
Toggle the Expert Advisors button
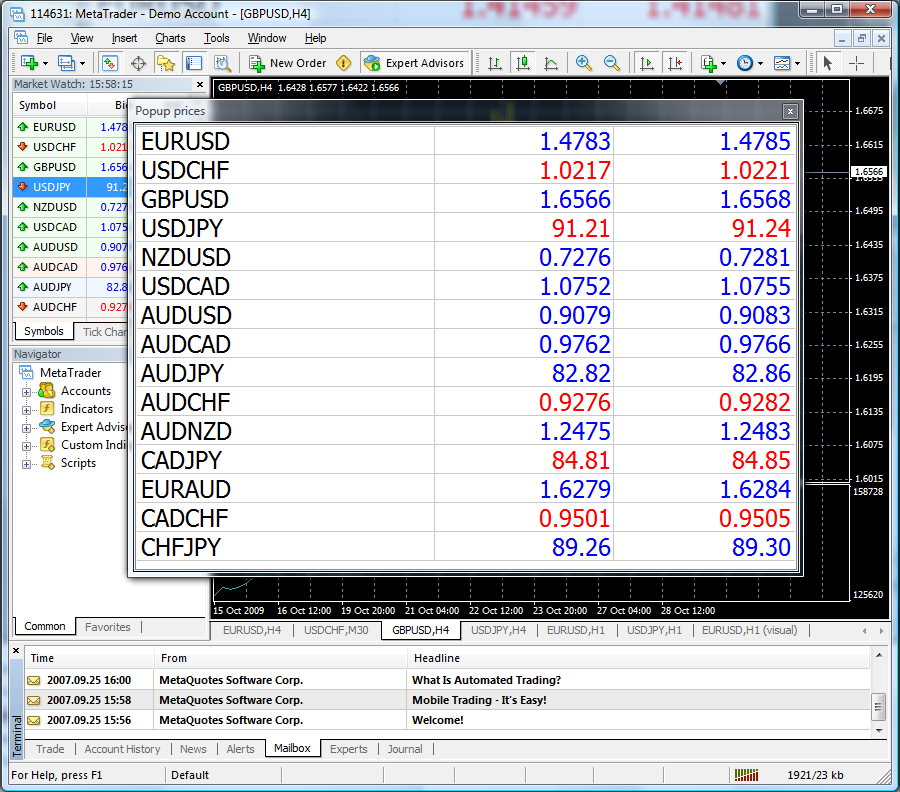pyautogui.click(x=414, y=63)
